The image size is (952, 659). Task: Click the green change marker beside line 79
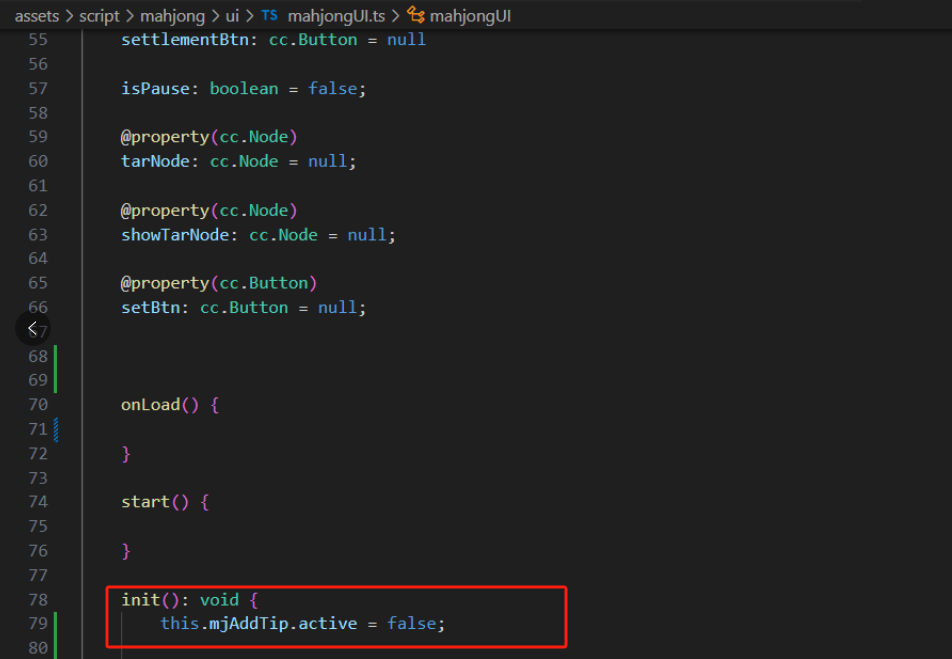tap(56, 635)
